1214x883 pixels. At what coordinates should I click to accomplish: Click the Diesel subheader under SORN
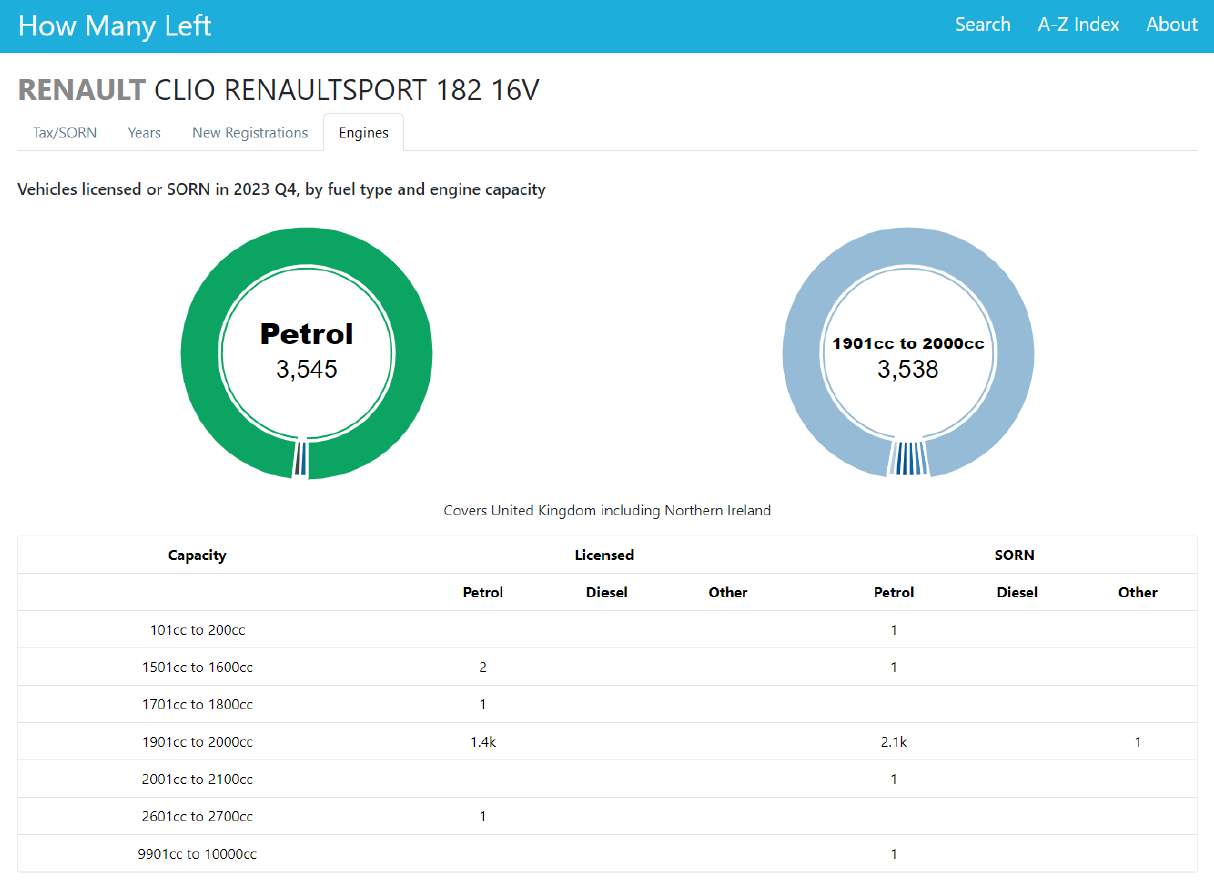(1017, 592)
